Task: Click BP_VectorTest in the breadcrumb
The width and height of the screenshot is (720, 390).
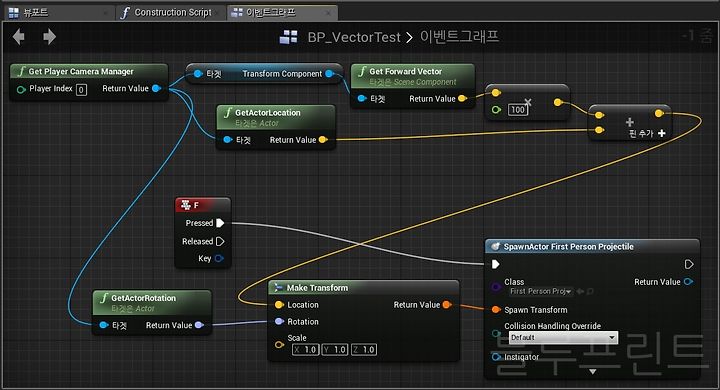Action: click(x=354, y=37)
